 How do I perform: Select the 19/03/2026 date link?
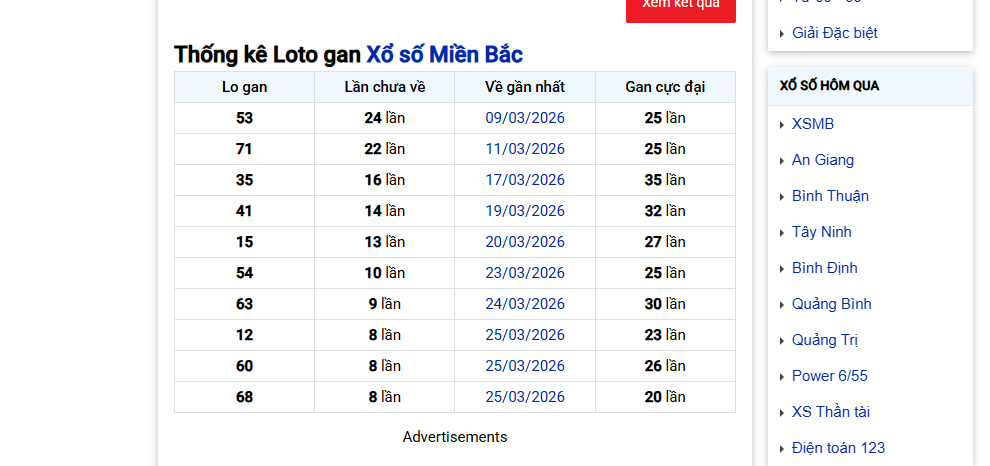[525, 211]
